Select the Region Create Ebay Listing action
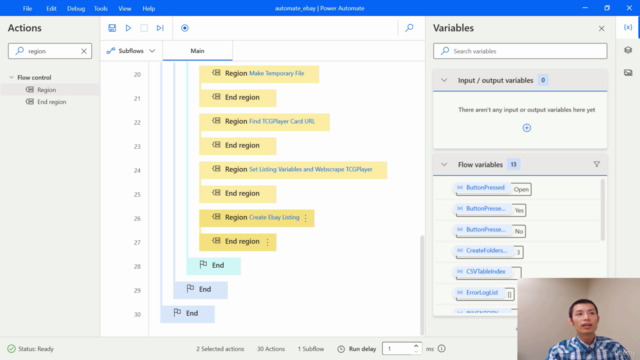The width and height of the screenshot is (640, 360). click(257, 218)
